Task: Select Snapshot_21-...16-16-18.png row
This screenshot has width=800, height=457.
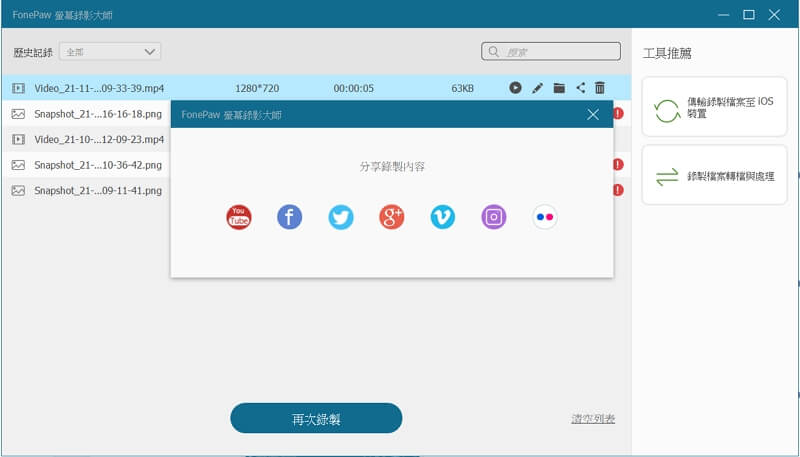Action: (86, 114)
